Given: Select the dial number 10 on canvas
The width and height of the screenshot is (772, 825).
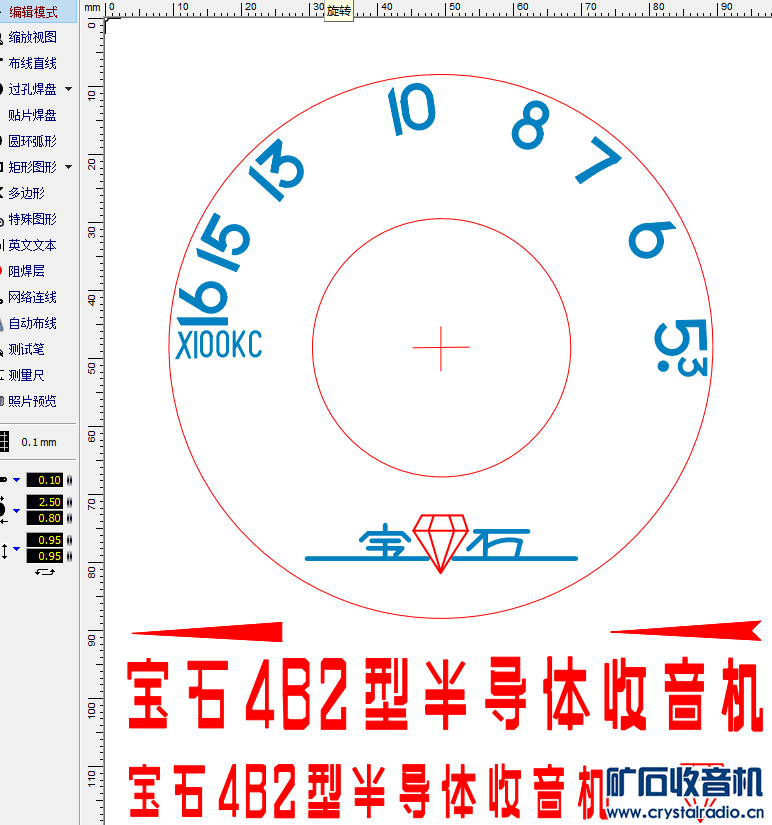Looking at the screenshot, I should click(412, 109).
